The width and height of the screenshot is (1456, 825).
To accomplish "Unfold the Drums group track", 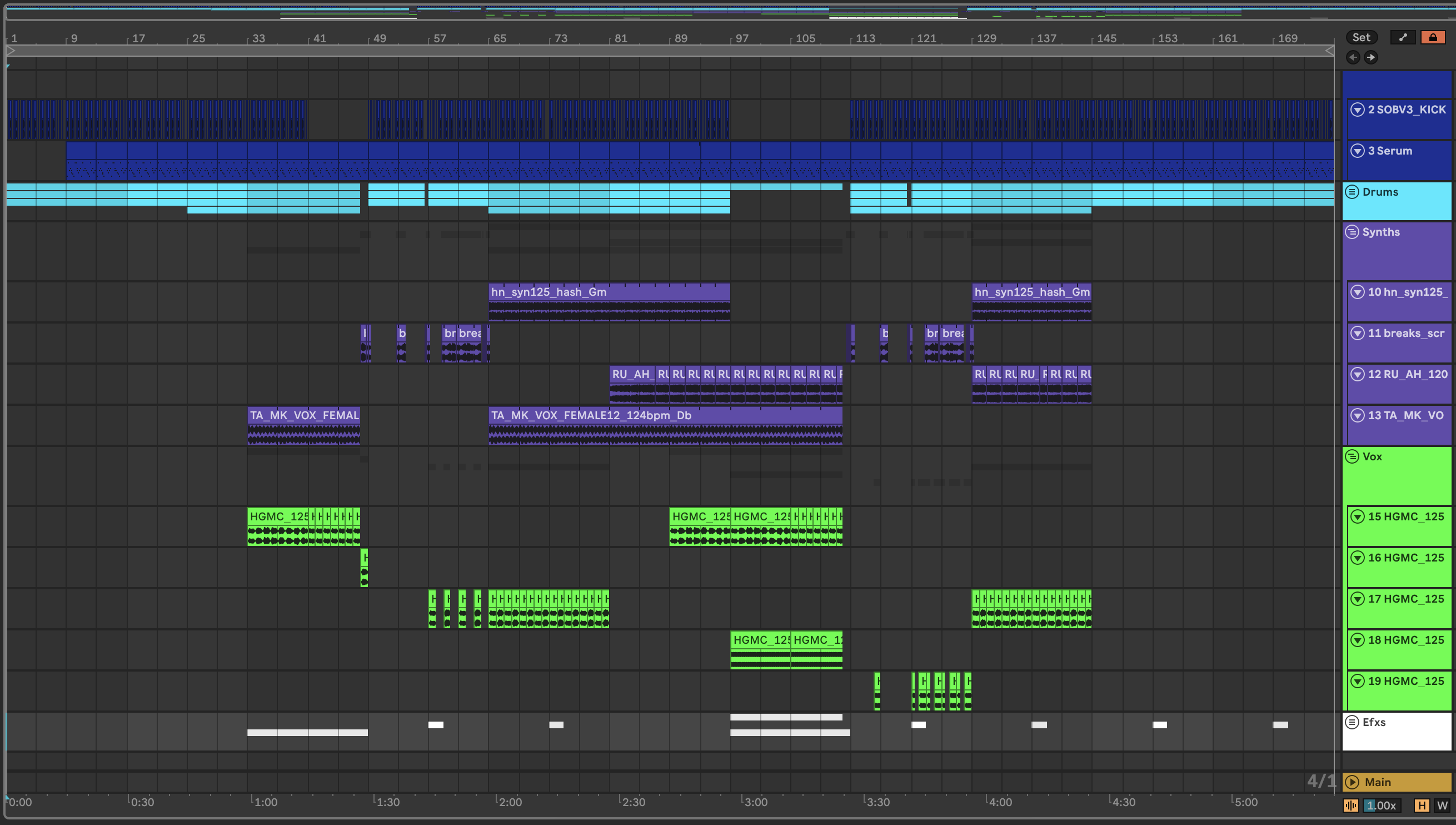I will (x=1352, y=191).
